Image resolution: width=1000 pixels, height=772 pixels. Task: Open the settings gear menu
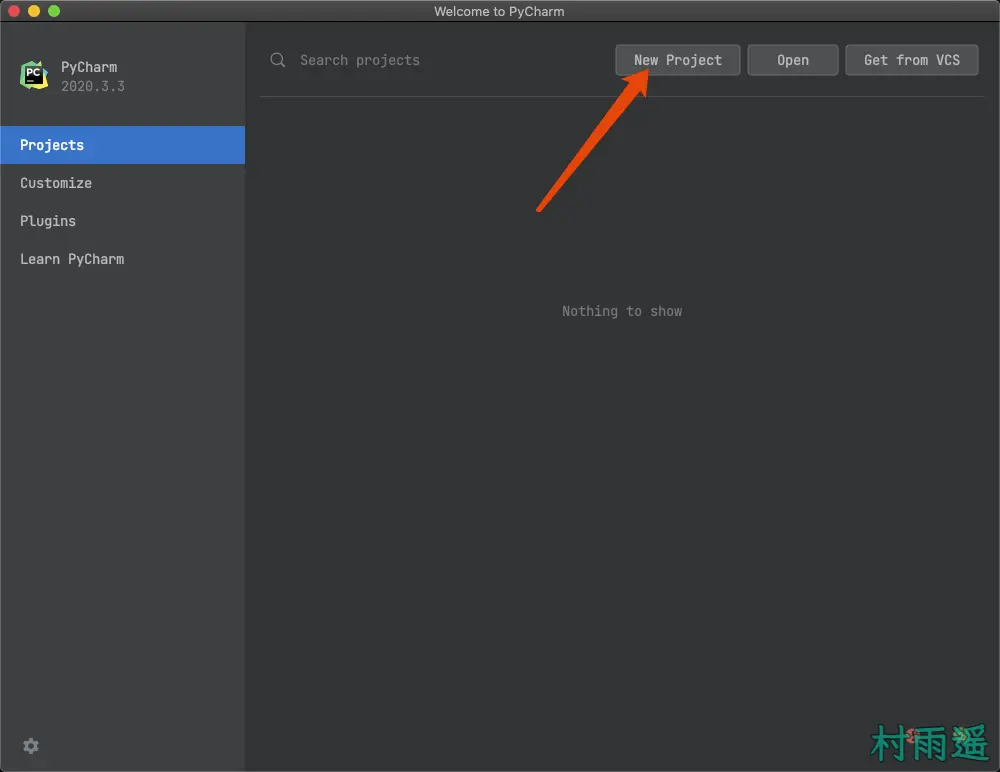[31, 746]
